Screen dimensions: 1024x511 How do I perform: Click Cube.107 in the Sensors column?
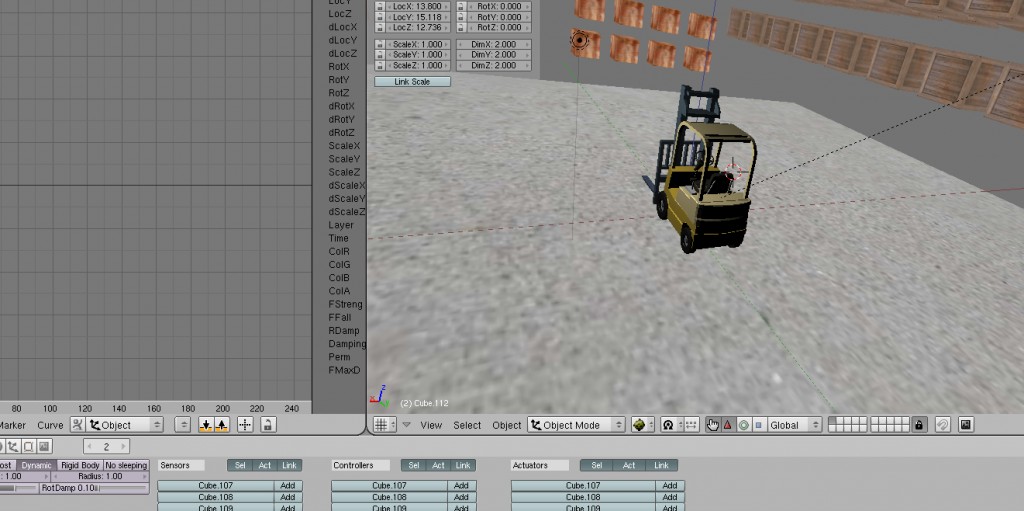pyautogui.click(x=216, y=486)
